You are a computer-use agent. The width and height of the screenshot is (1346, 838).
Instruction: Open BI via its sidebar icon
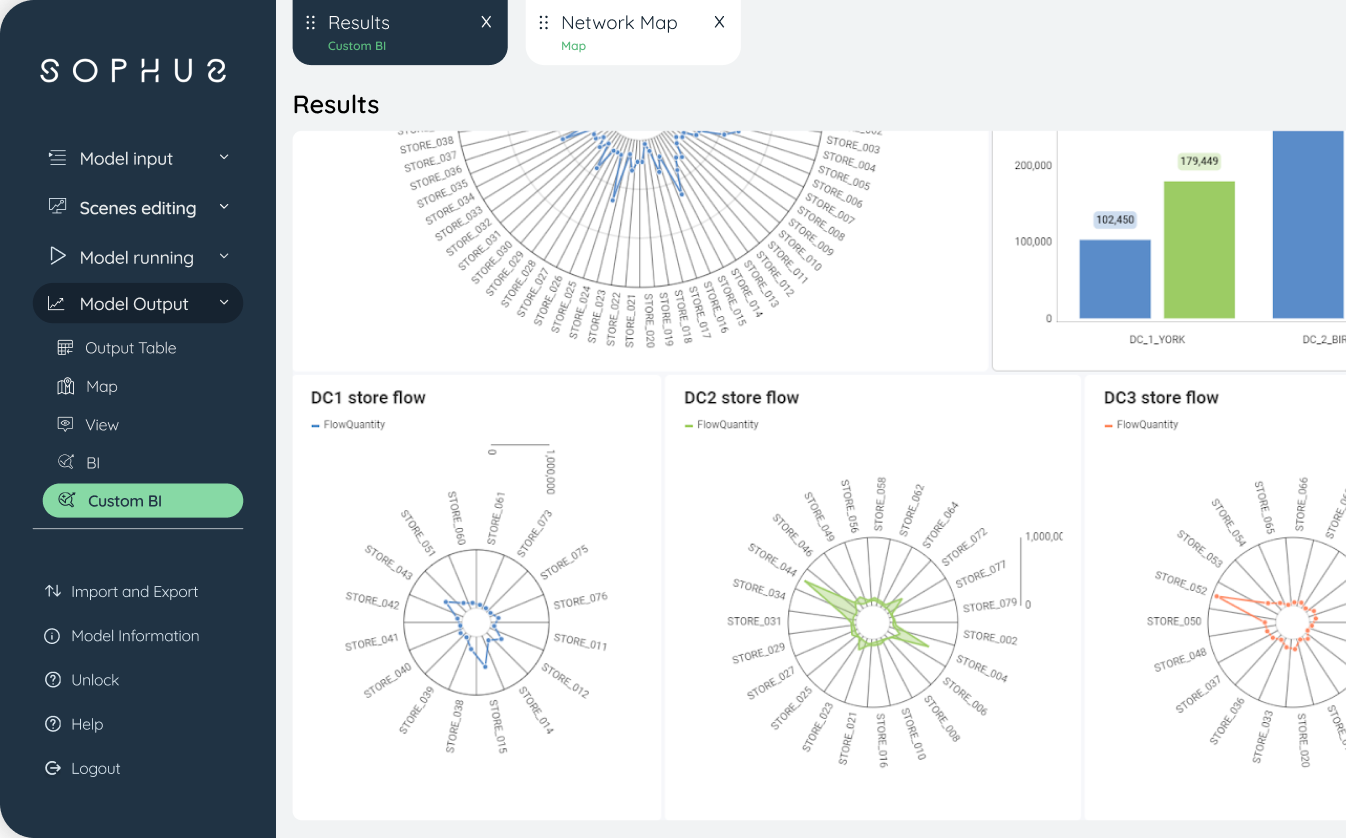(x=66, y=463)
